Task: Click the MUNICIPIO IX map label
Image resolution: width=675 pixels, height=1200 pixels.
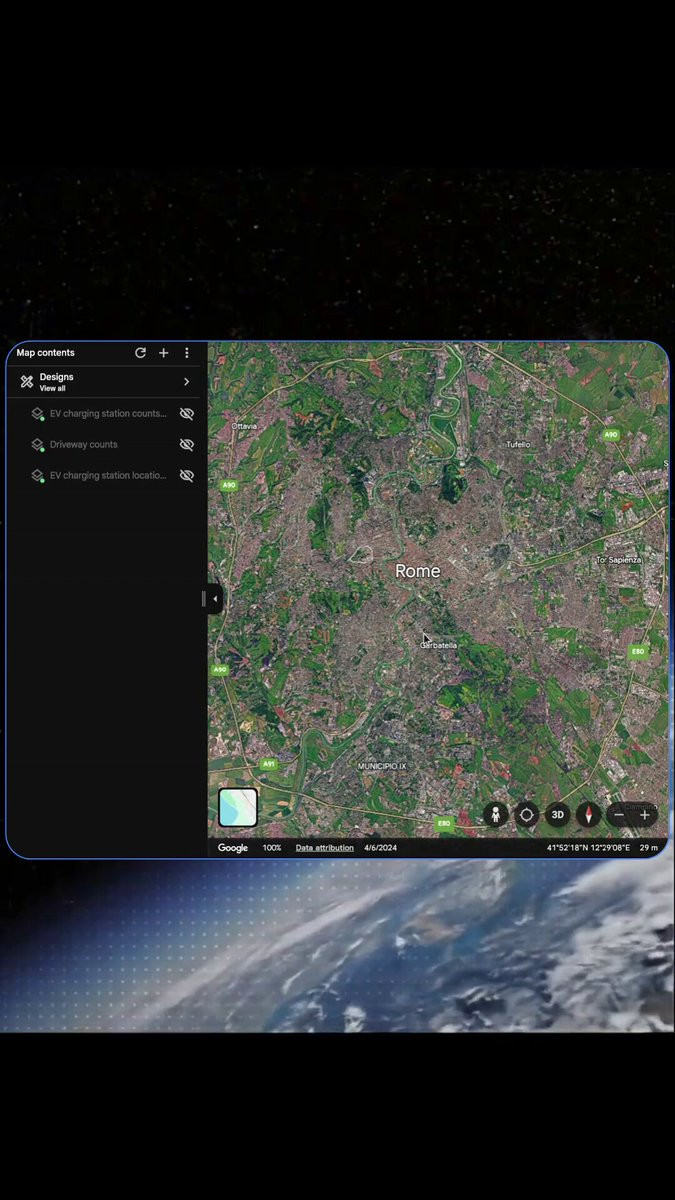Action: click(383, 766)
